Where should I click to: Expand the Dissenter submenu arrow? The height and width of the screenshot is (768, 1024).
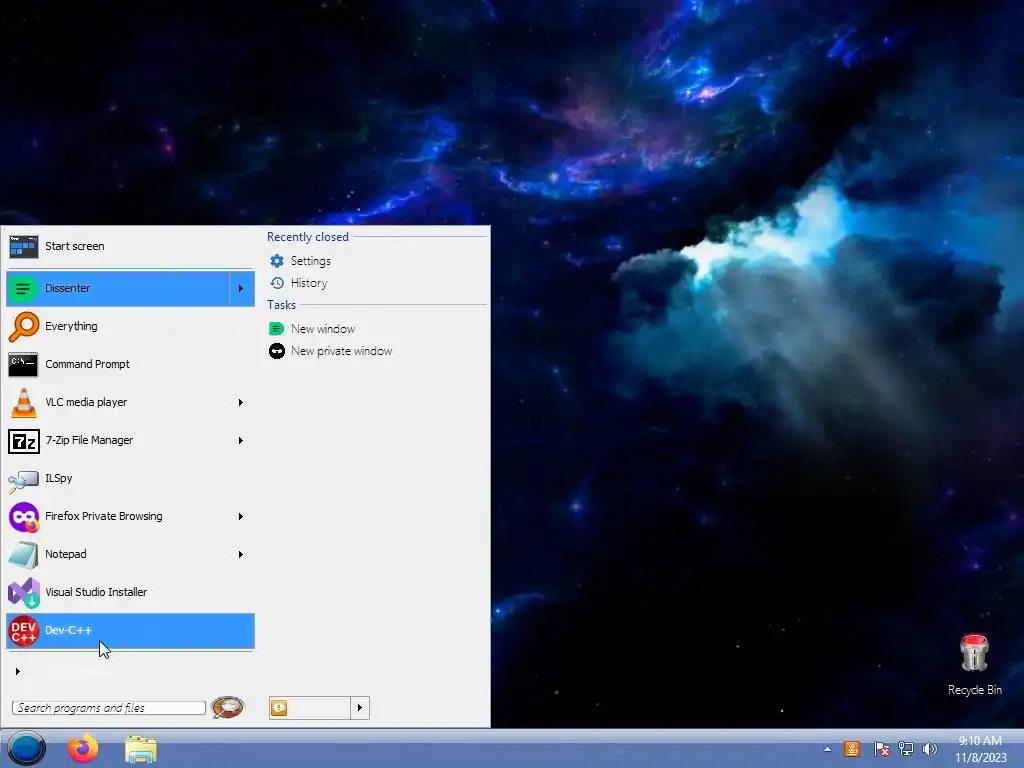click(x=241, y=289)
